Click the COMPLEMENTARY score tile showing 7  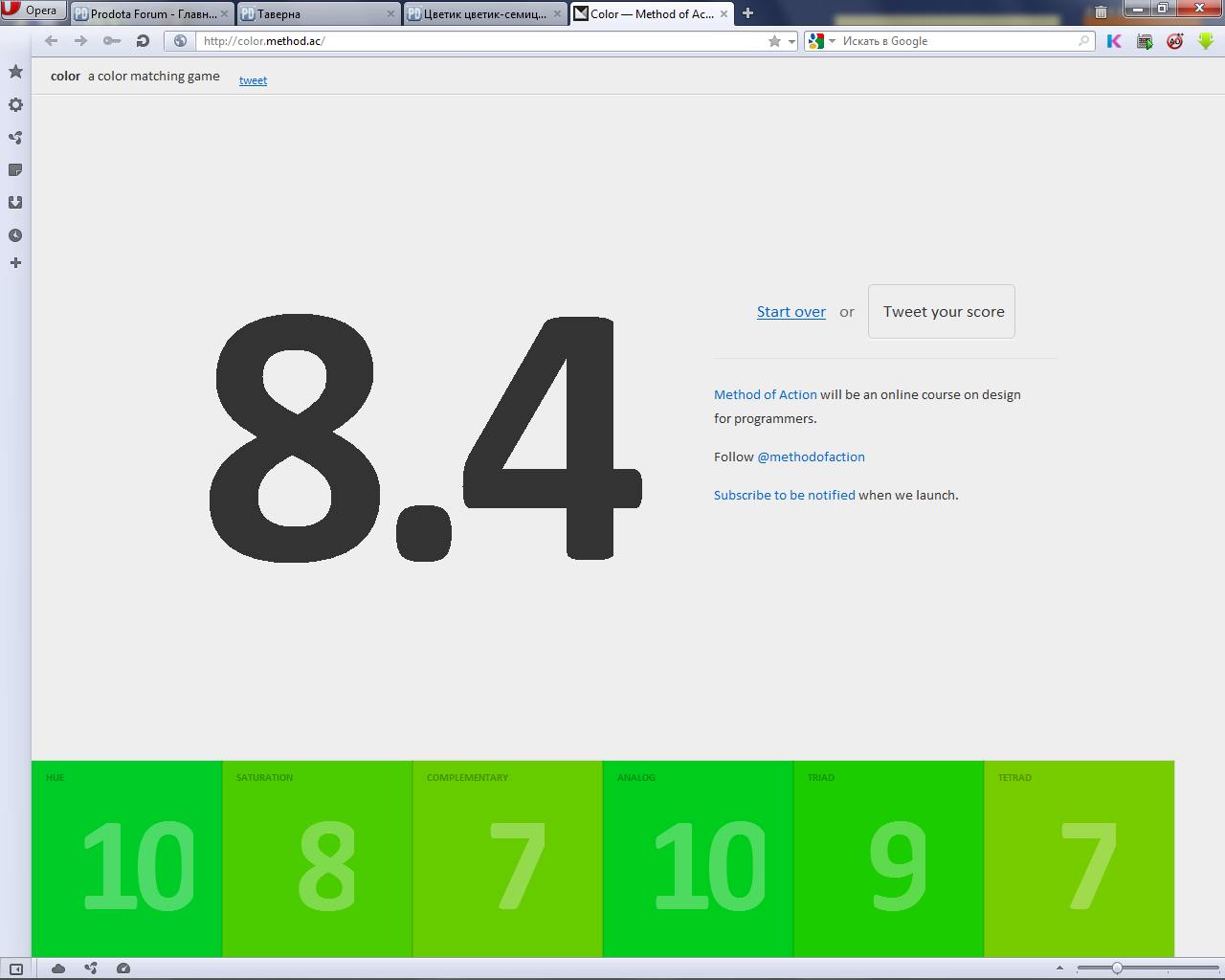click(508, 858)
